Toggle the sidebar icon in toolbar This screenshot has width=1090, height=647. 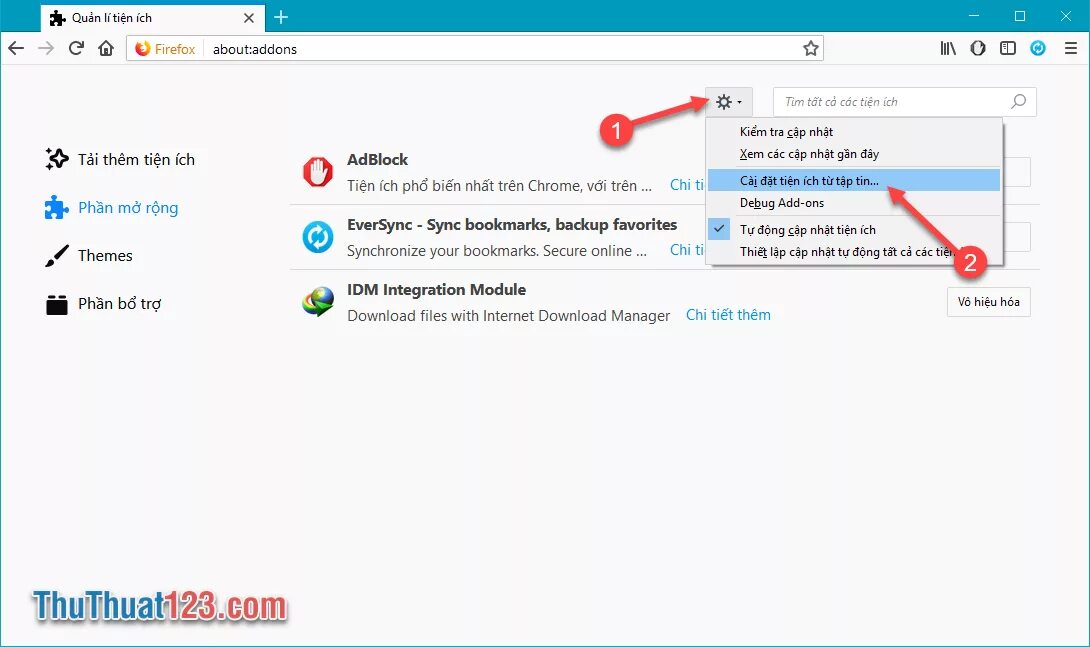[1008, 49]
